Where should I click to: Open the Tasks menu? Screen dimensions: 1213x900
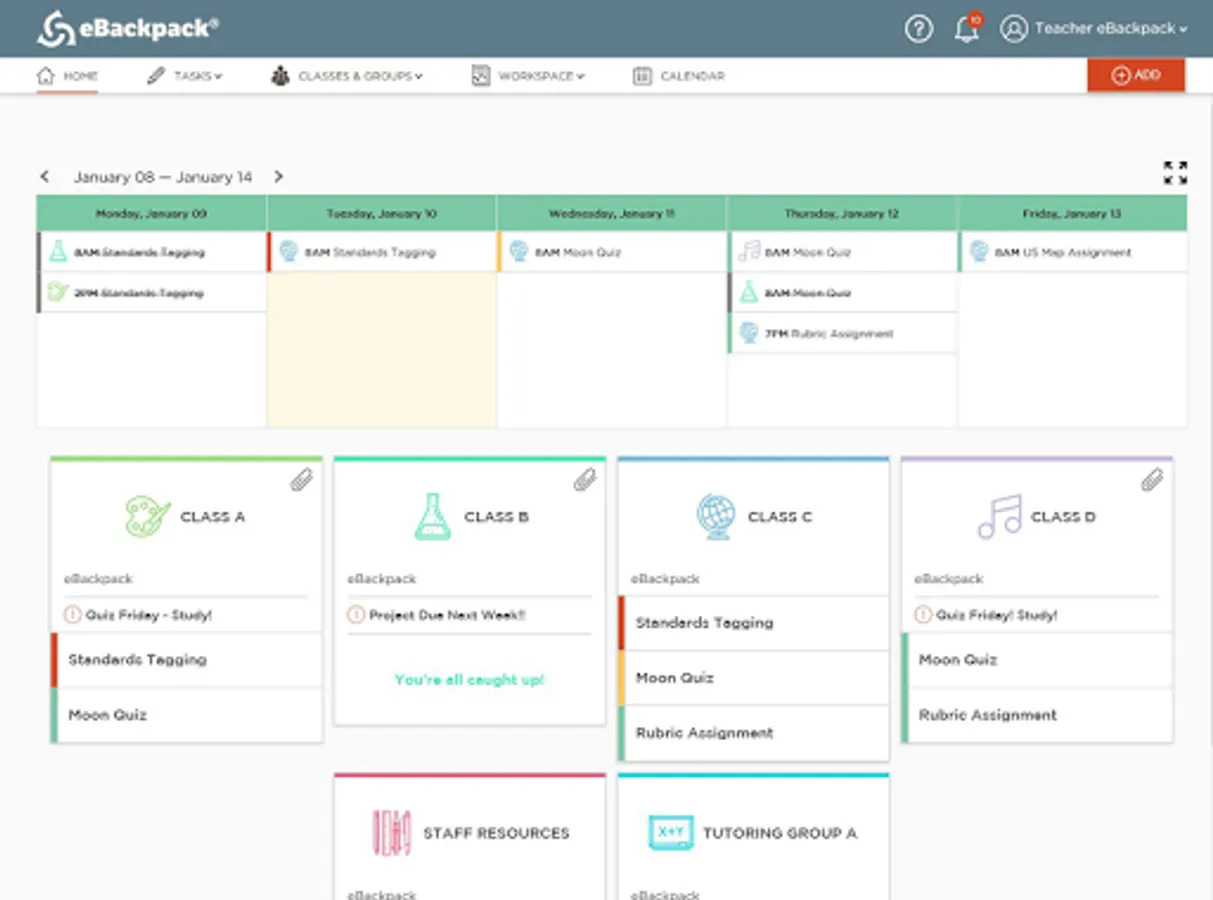point(184,76)
